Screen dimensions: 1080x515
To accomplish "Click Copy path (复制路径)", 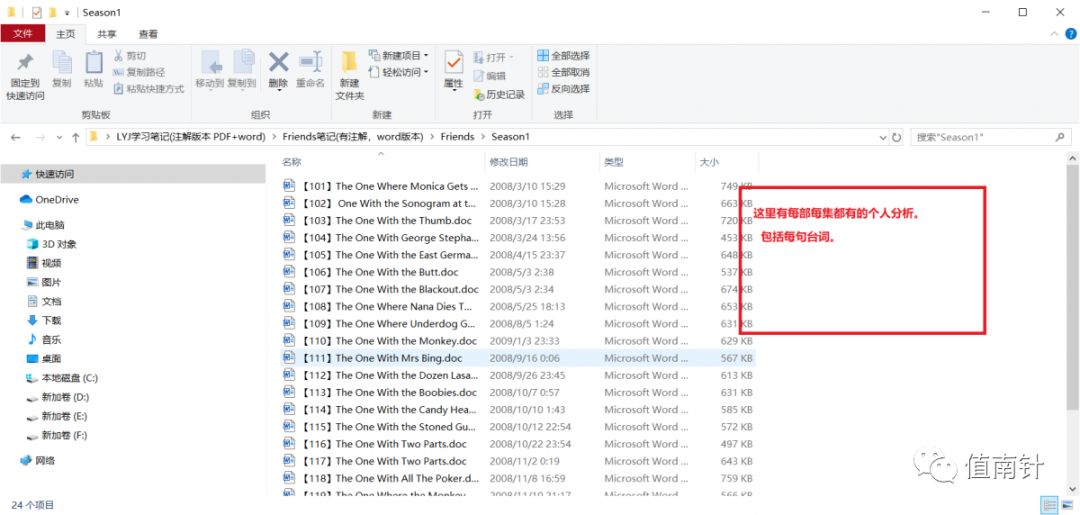I will 138,72.
